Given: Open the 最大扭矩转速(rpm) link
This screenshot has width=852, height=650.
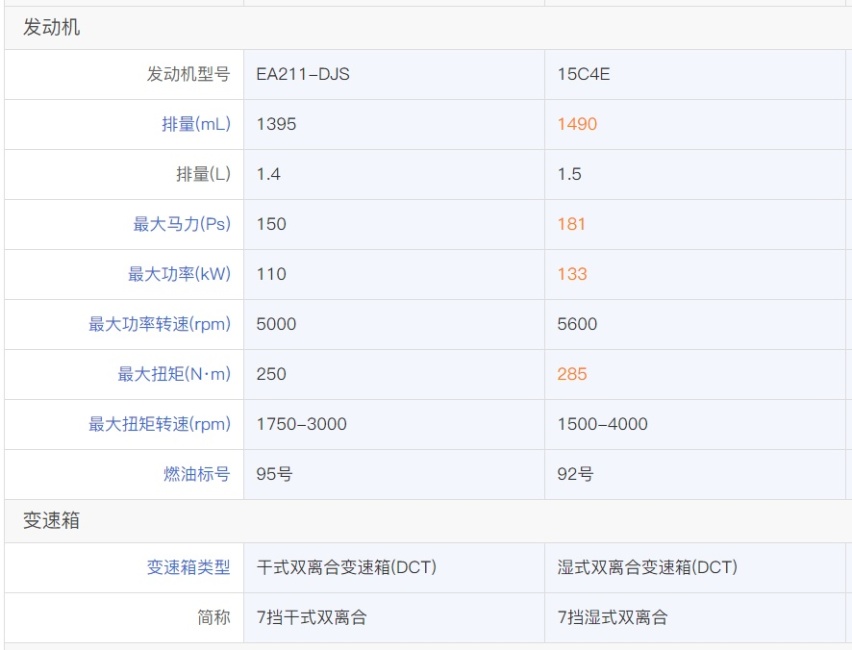Looking at the screenshot, I should (160, 424).
